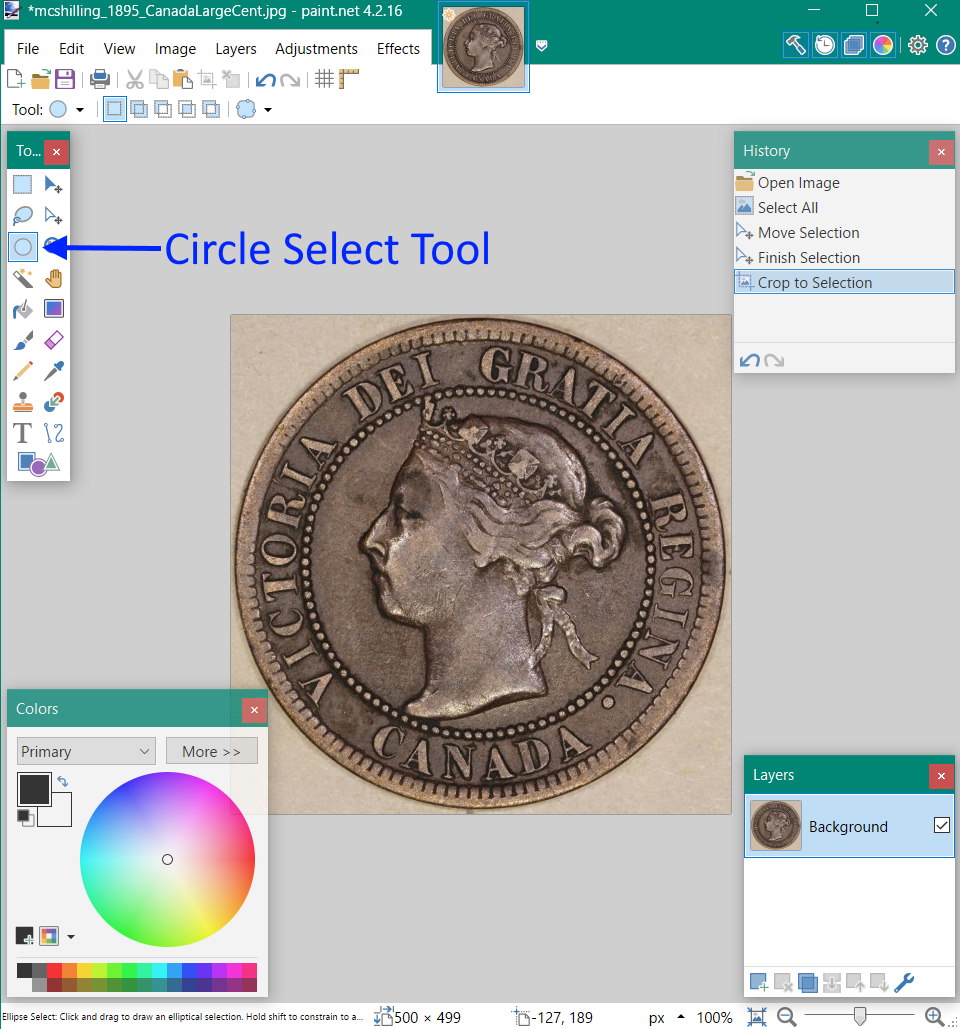Open the Settings gear

coord(917,45)
